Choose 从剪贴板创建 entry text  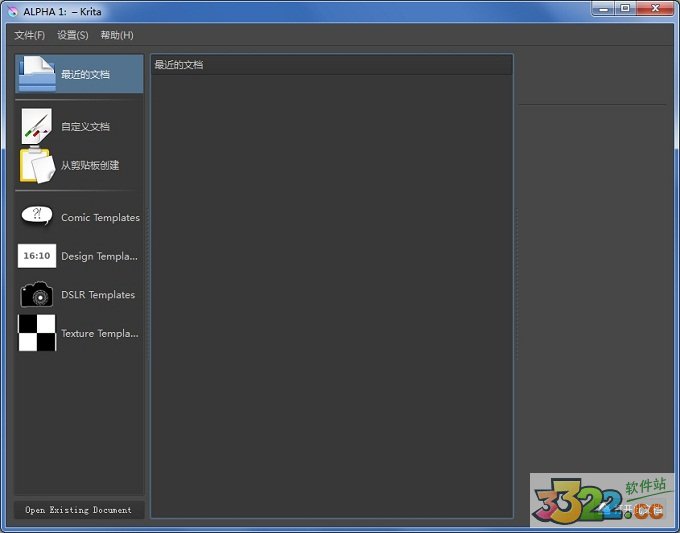[x=90, y=165]
